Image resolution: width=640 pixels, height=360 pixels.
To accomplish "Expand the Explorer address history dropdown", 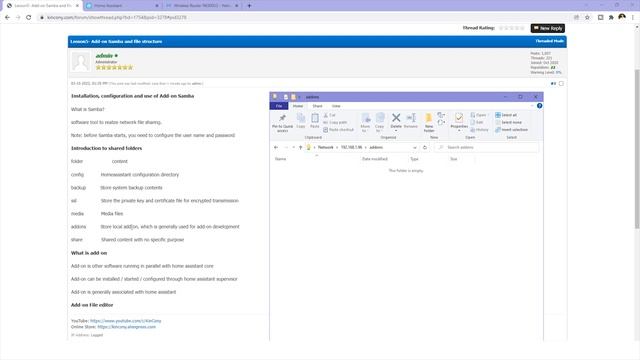I will 415,147.
